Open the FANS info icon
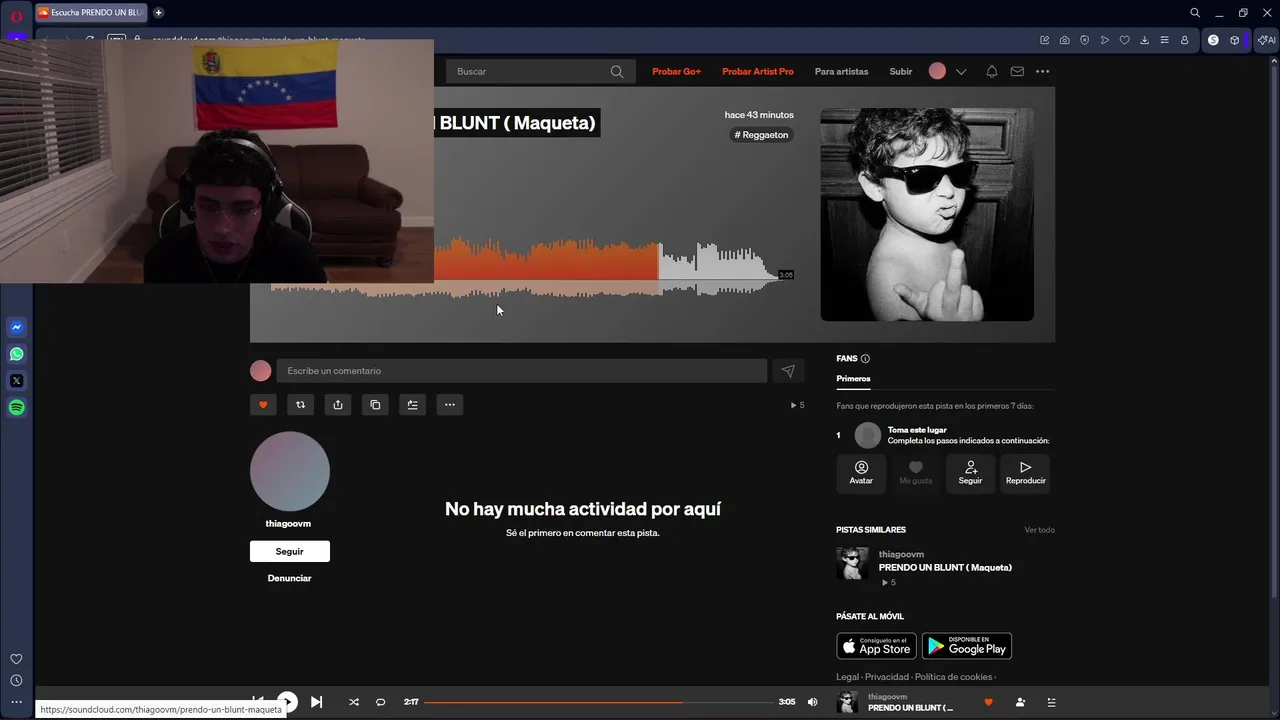The width and height of the screenshot is (1280, 720). pos(865,359)
